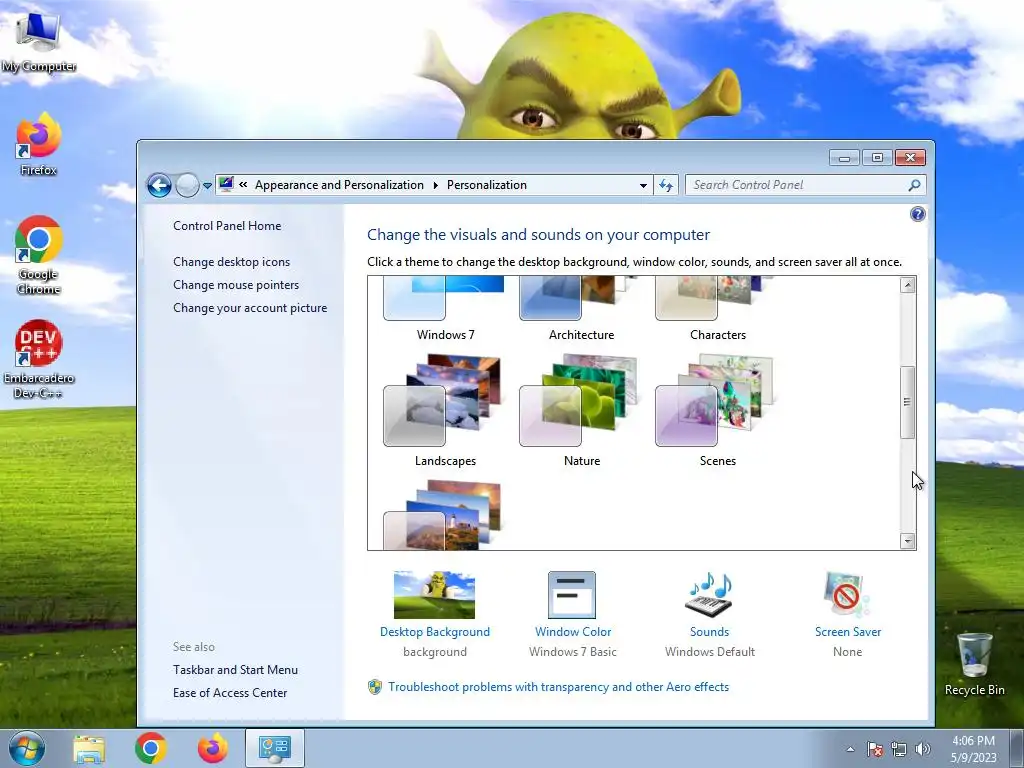Click the Window Color text link
Image resolution: width=1024 pixels, height=768 pixels.
[x=573, y=632]
